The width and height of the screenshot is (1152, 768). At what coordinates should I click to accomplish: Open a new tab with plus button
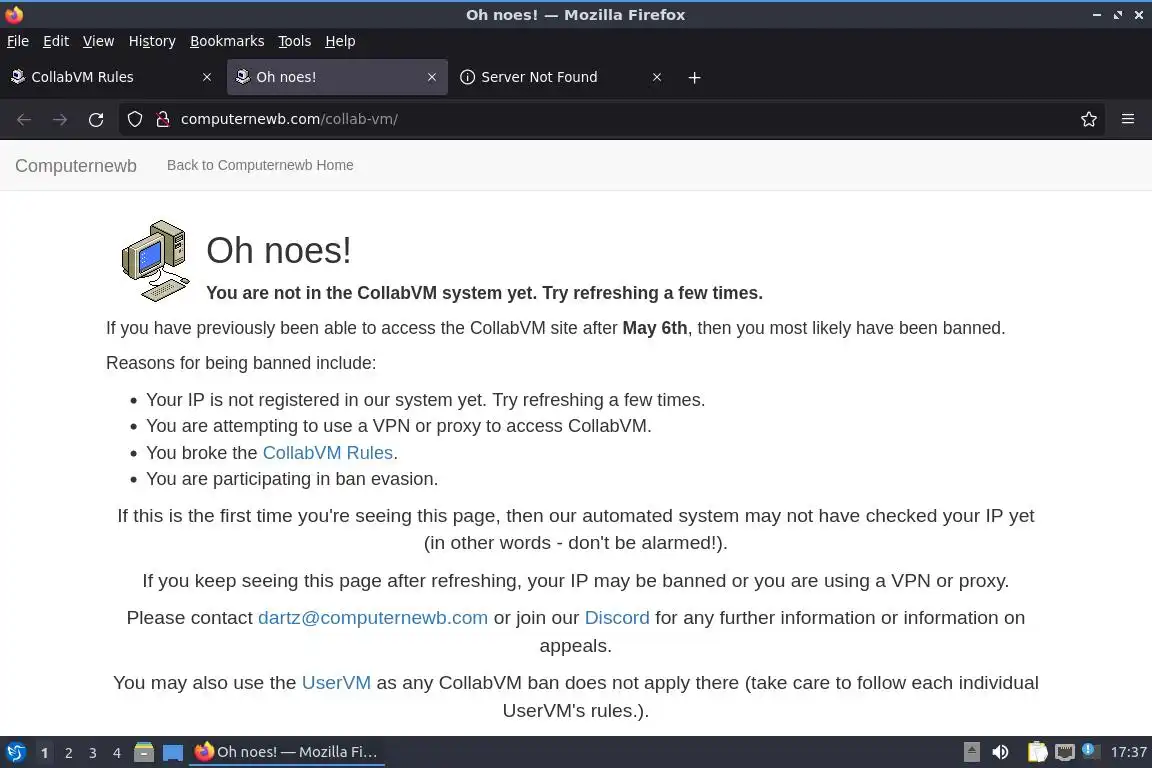tap(694, 77)
